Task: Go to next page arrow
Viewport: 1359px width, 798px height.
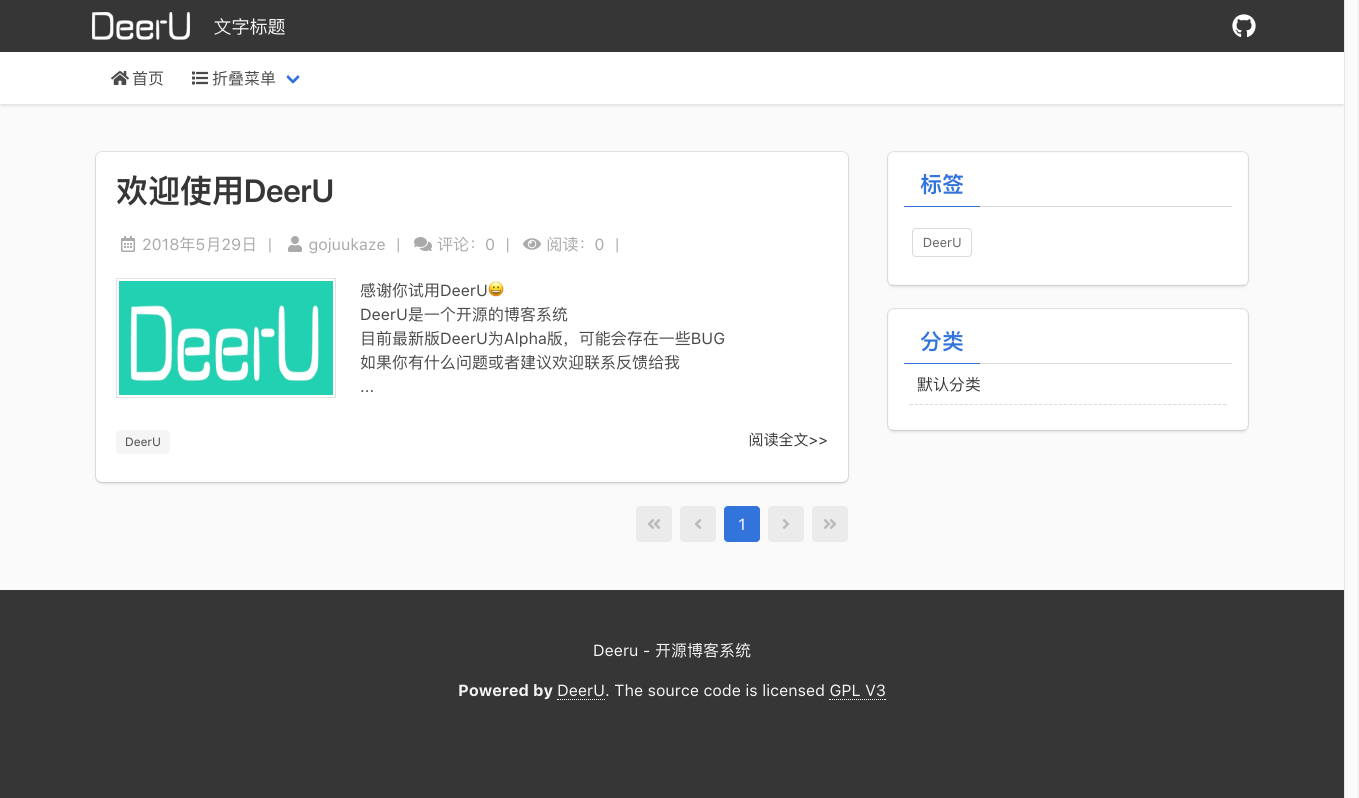Action: click(786, 524)
